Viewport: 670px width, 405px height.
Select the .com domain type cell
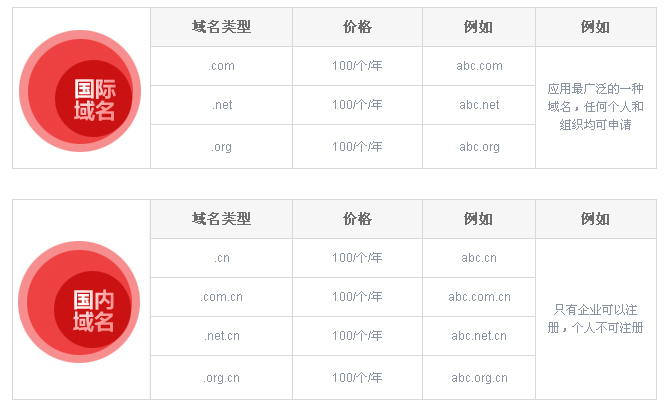pyautogui.click(x=221, y=66)
